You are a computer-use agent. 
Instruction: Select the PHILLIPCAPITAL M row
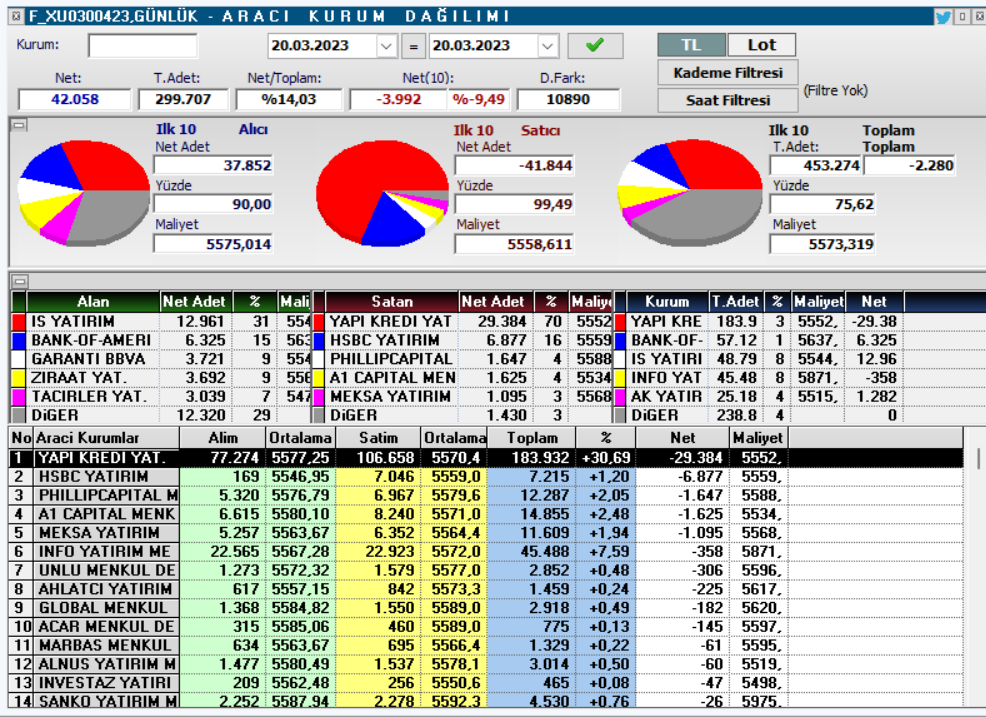[485, 496]
